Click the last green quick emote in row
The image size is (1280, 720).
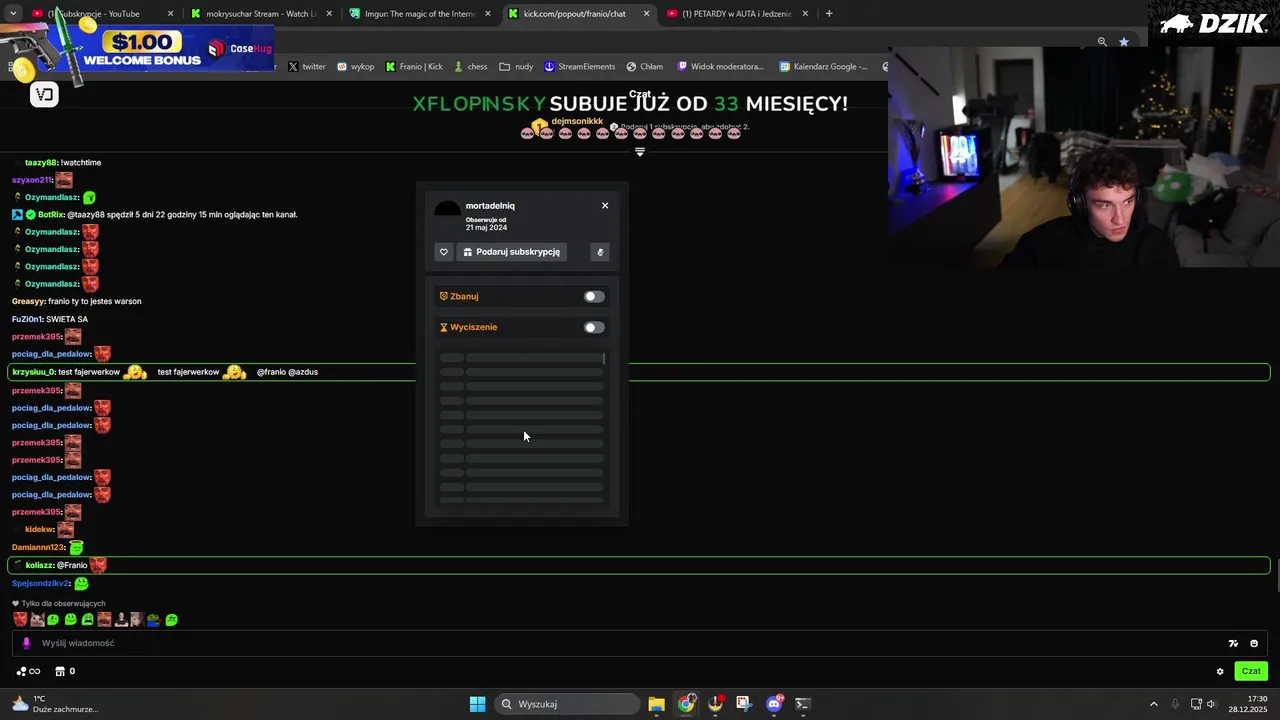[172, 620]
